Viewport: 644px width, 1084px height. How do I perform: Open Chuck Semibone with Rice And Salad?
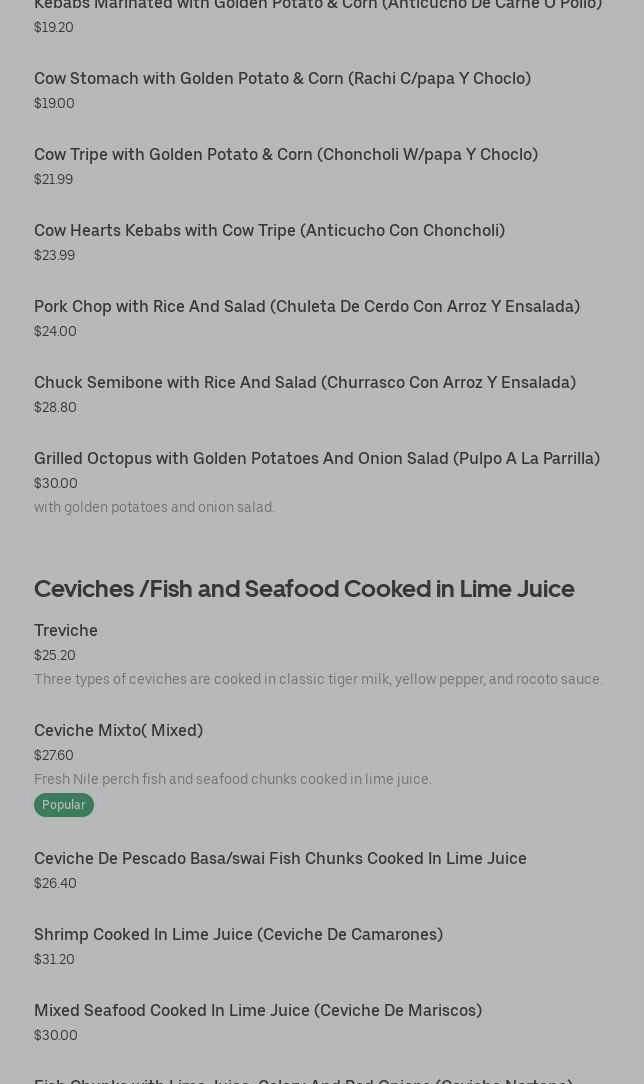pos(304,382)
